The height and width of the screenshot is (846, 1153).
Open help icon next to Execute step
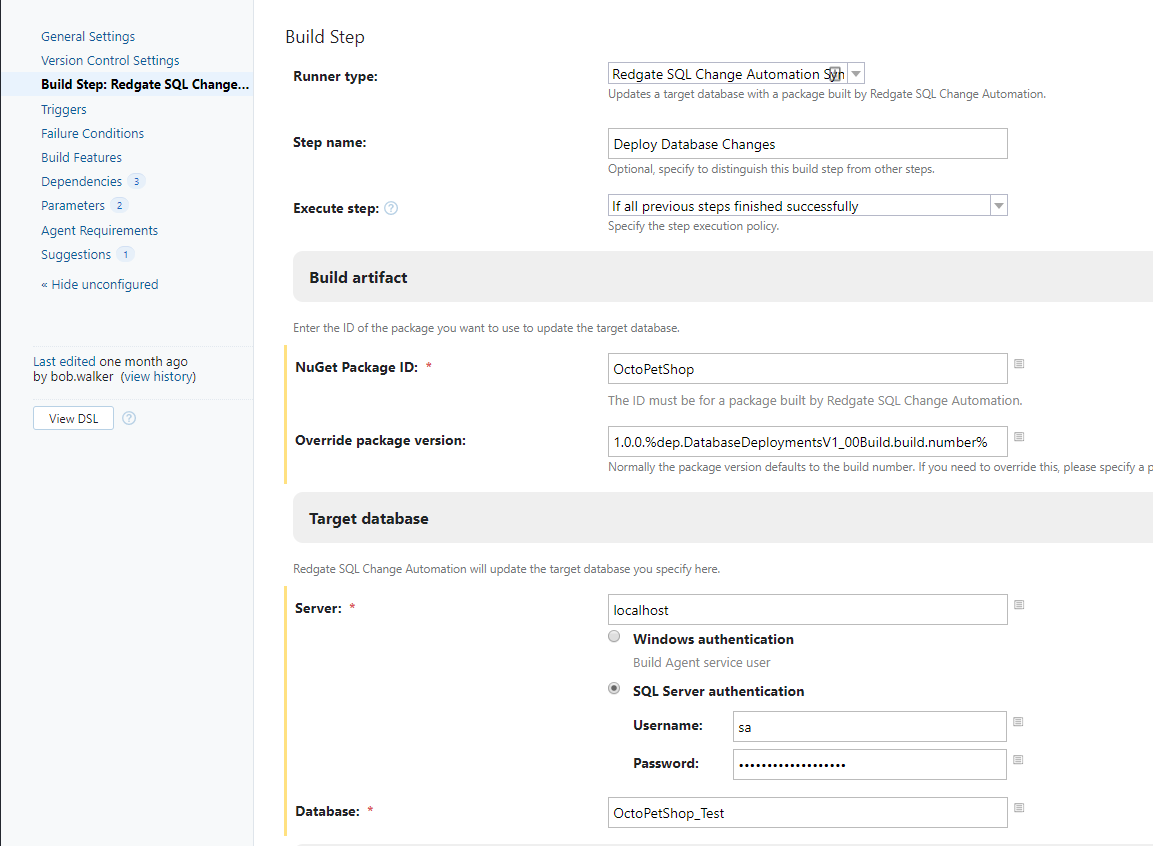[x=391, y=209]
